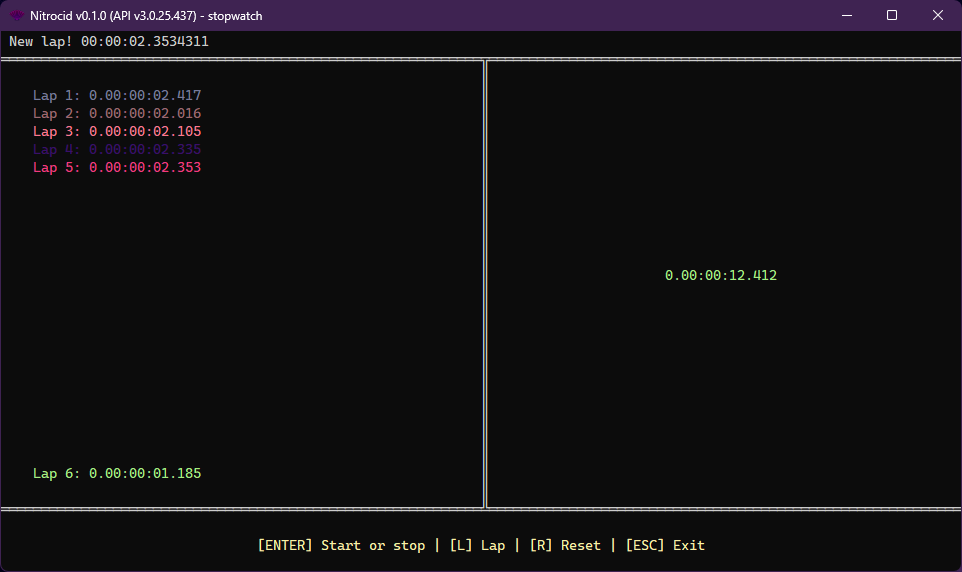This screenshot has width=962, height=572.
Task: Click the "New lap!" status message
Action: 109,41
